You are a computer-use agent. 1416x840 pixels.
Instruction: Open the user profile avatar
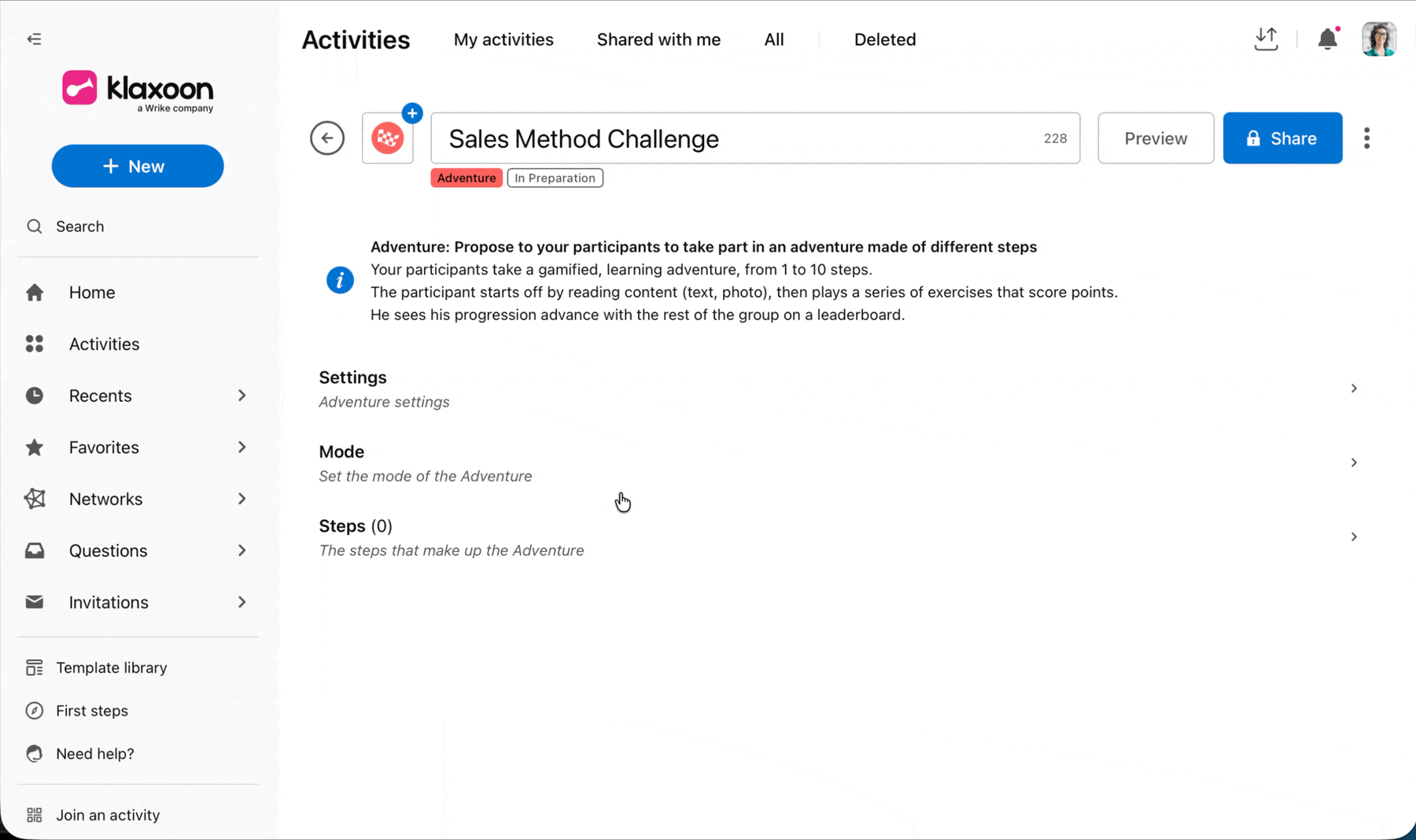coord(1379,39)
